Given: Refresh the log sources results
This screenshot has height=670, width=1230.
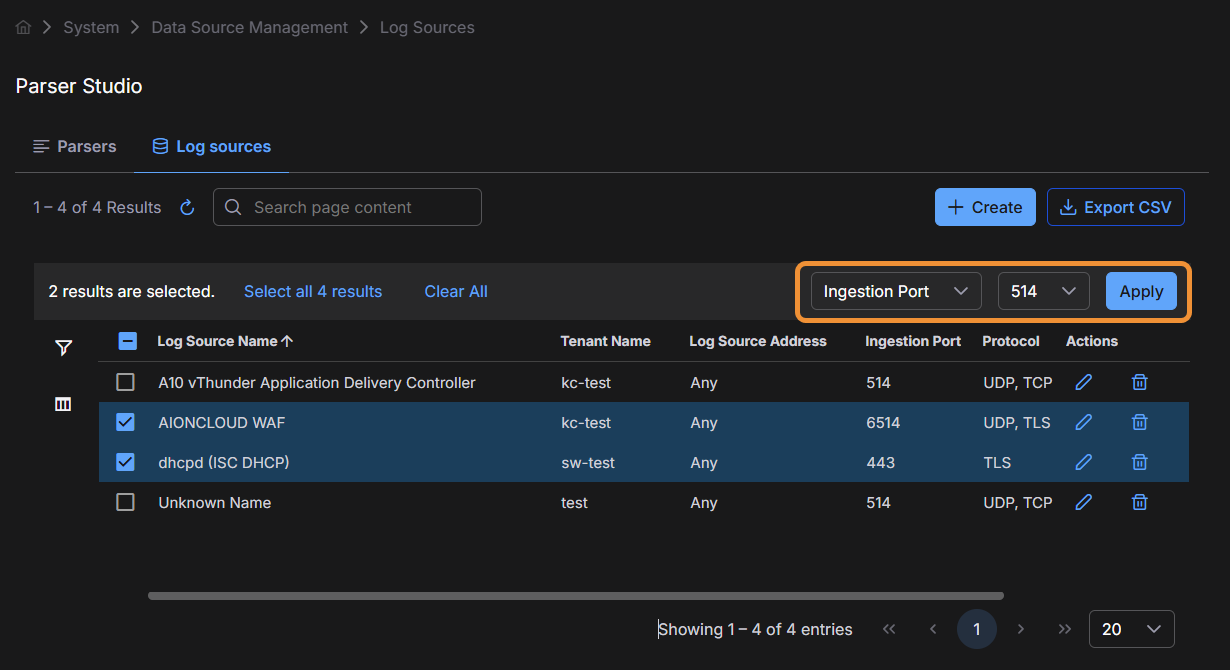Looking at the screenshot, I should (x=187, y=208).
